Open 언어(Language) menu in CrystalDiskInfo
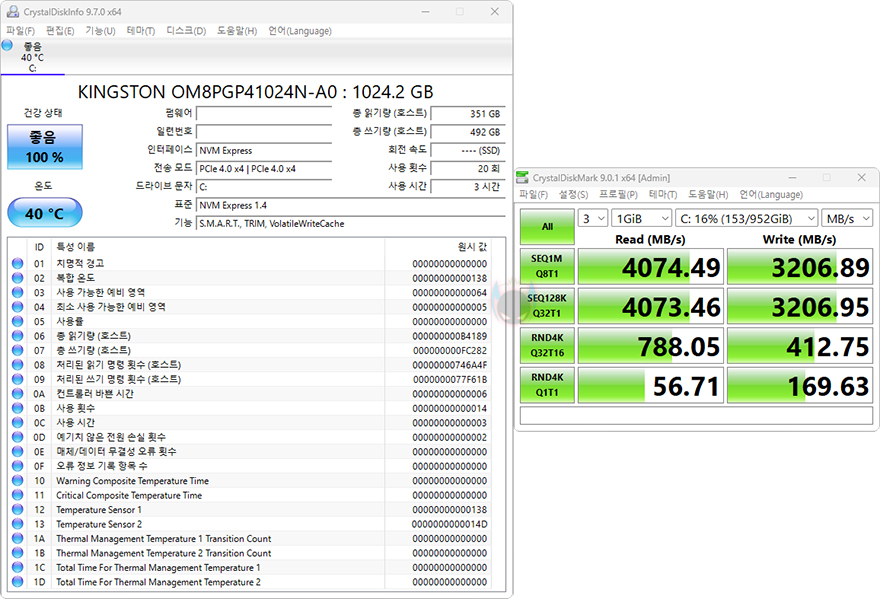Viewport: 880px width, 599px height. click(x=300, y=31)
